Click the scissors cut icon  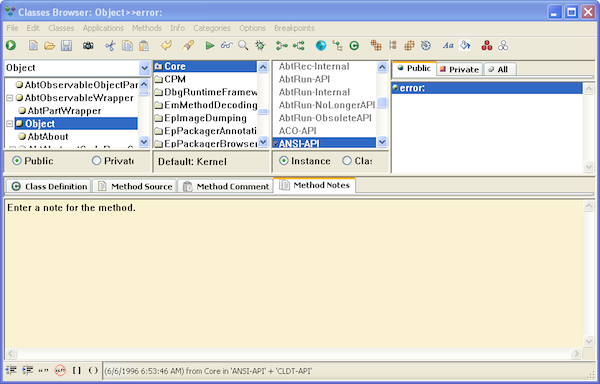pyautogui.click(x=110, y=46)
